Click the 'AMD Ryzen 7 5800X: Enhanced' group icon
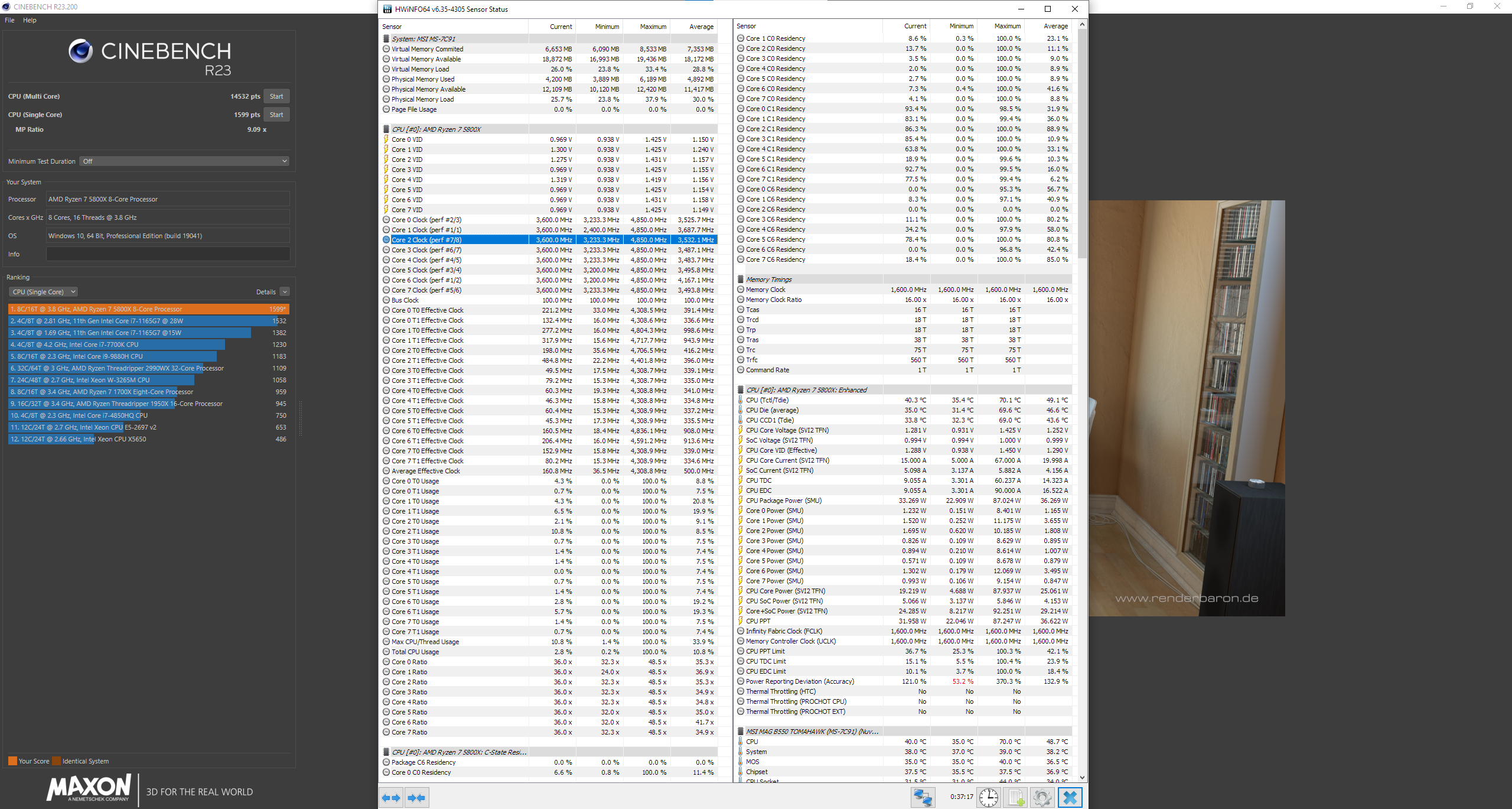1512x809 pixels. pyautogui.click(x=741, y=390)
